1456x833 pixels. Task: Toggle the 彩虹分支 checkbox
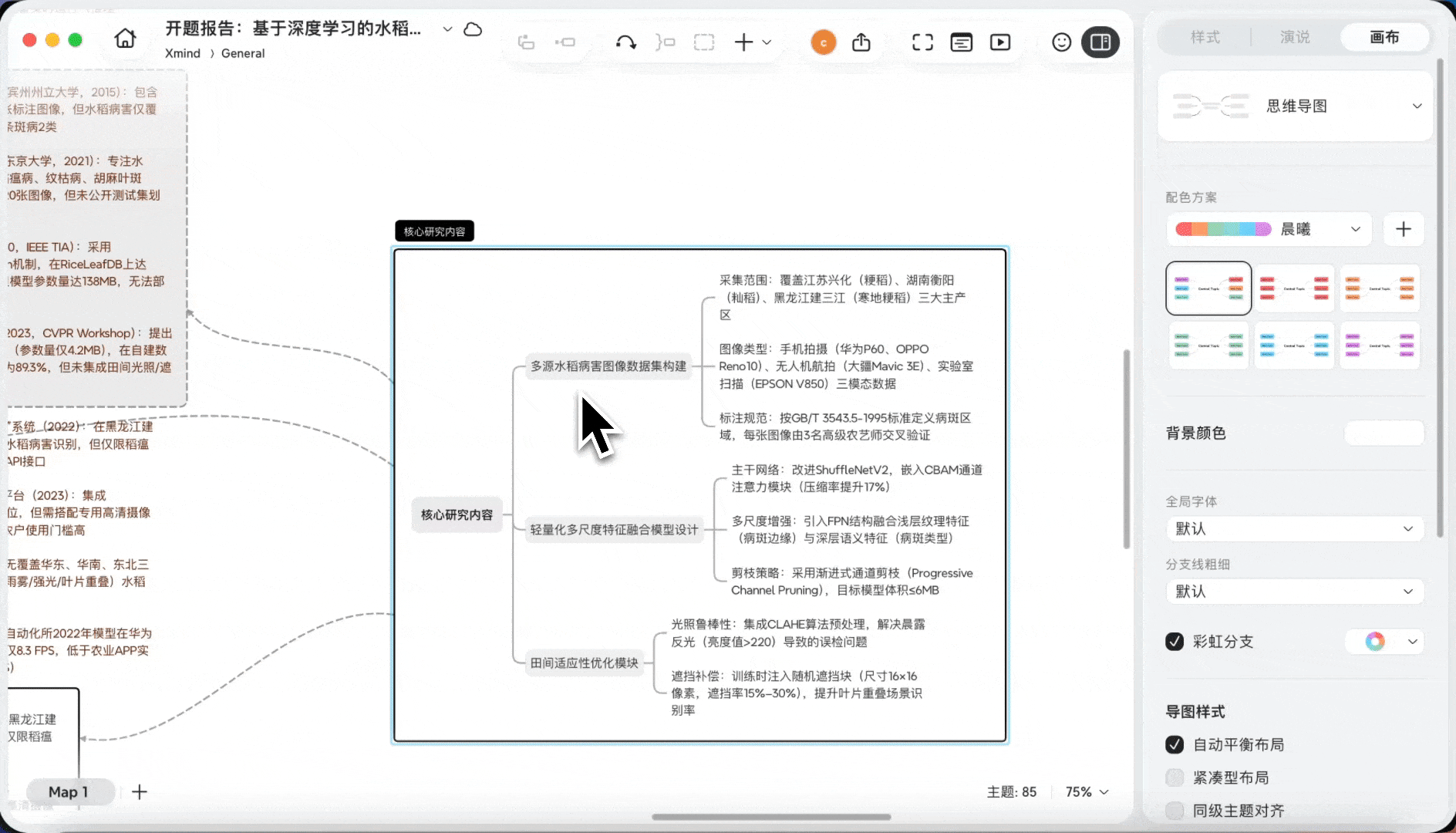[1175, 642]
